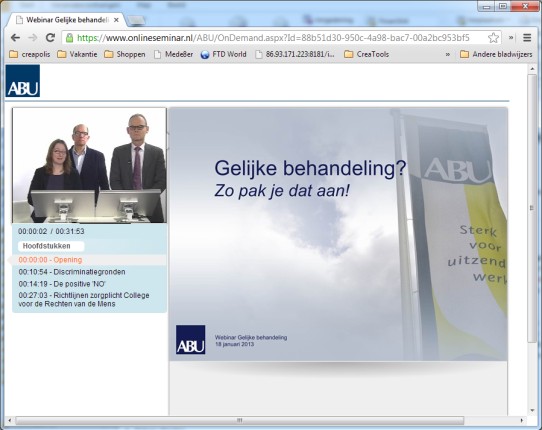Jump to chapter Richtlijnen zorgplicht College
Screen dimensions: 542x430
(84, 300)
